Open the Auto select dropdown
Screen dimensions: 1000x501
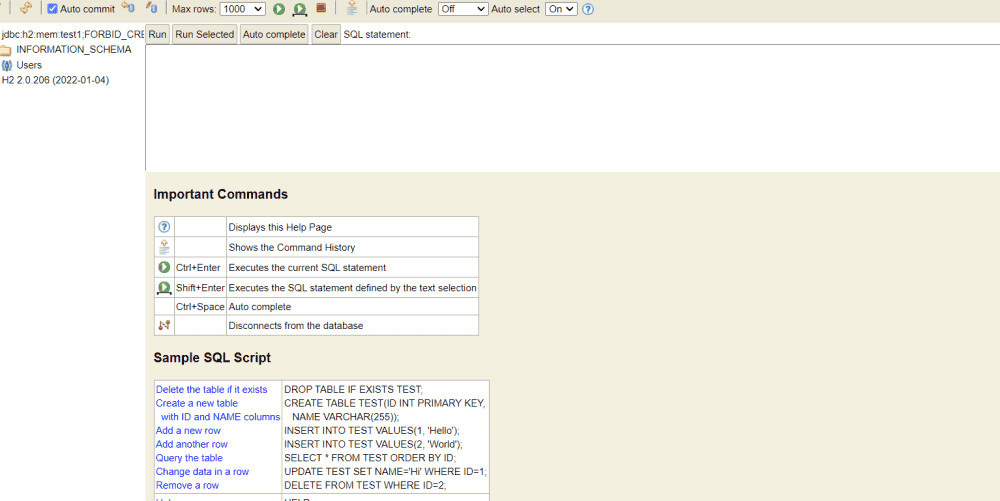[x=561, y=9]
